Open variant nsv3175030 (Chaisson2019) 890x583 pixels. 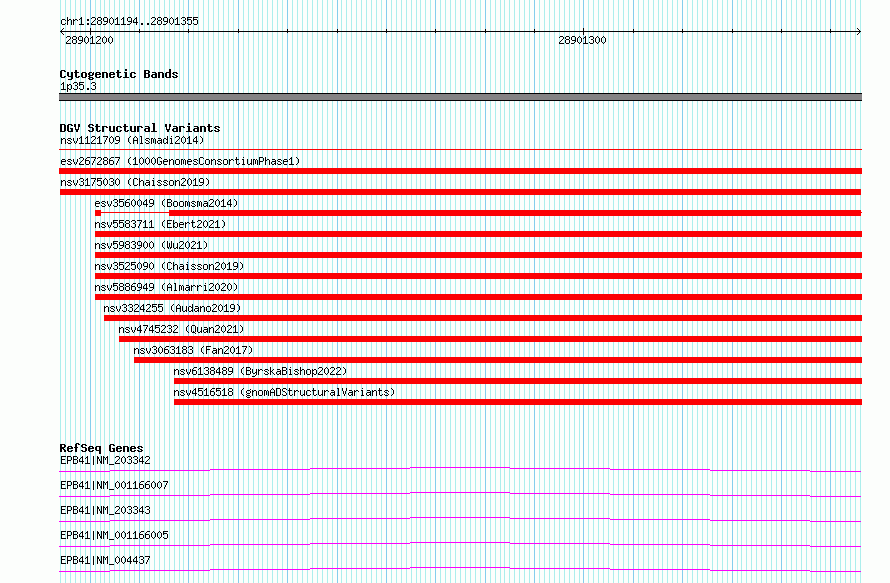pyautogui.click(x=135, y=182)
